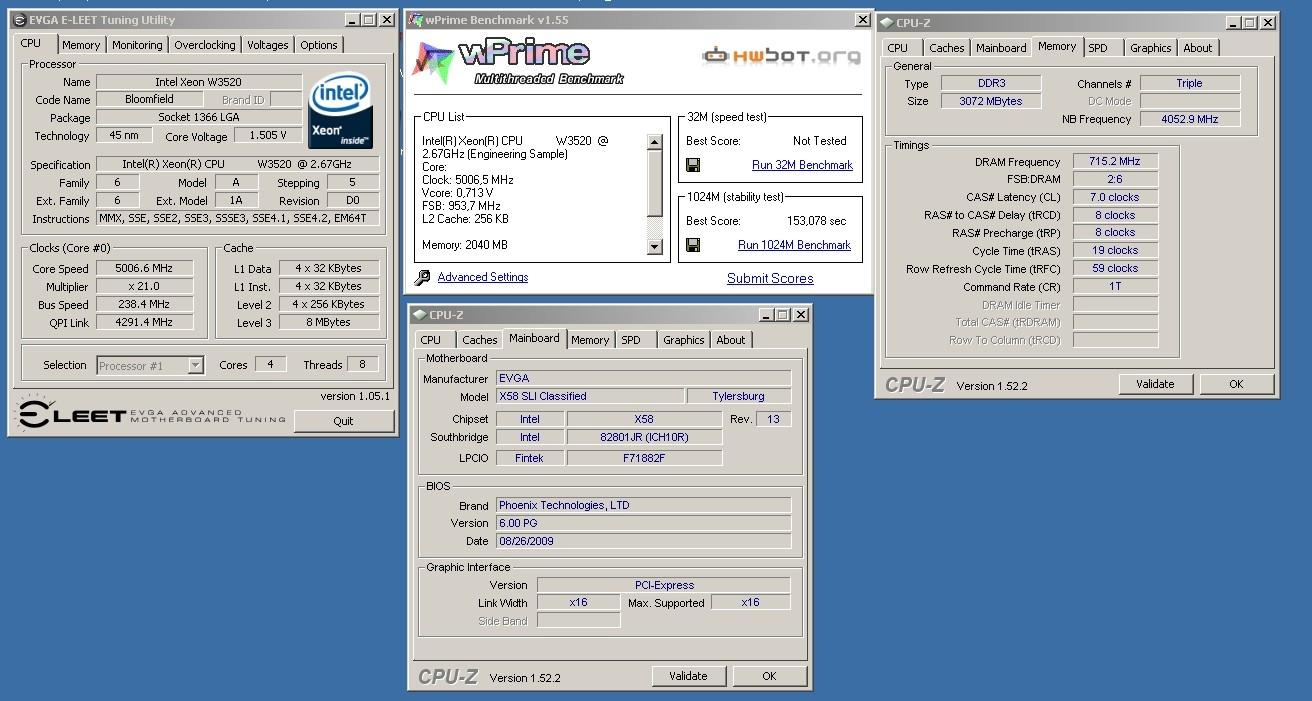This screenshot has height=701, width=1312.
Task: Click Run 1024M Benchmark link
Action: click(x=794, y=245)
